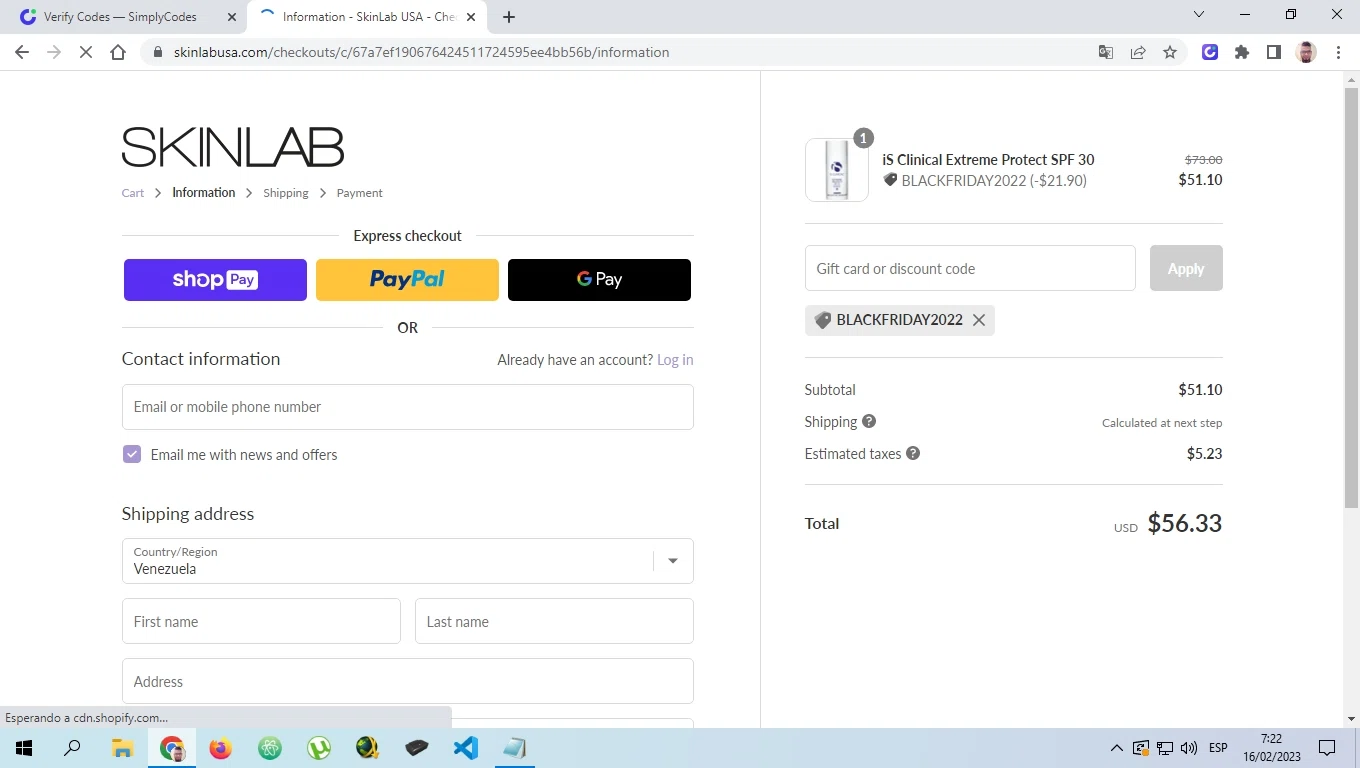
Task: Click the taskbar clock and date
Action: pos(1271,748)
